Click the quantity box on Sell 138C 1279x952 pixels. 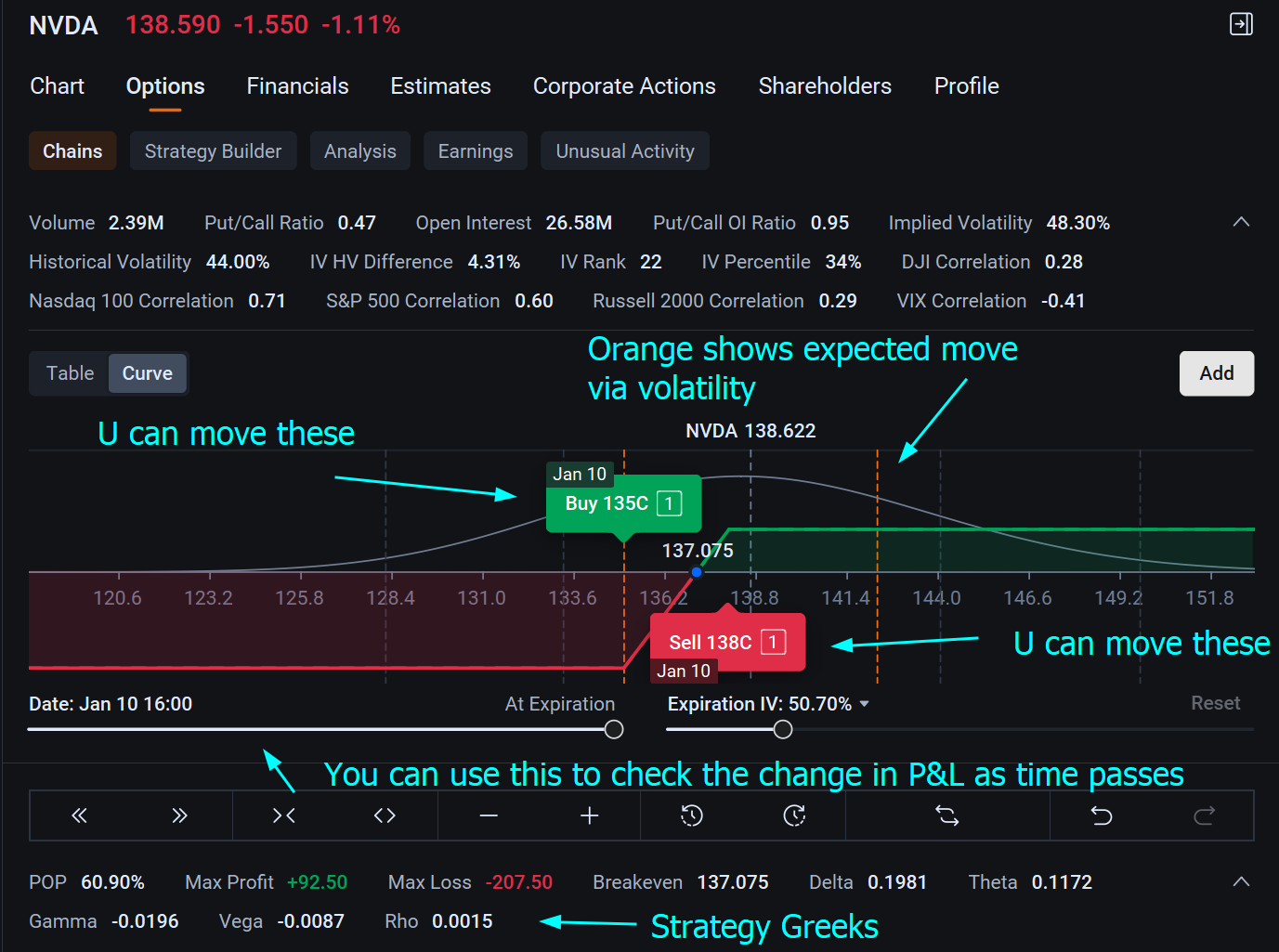tap(773, 642)
